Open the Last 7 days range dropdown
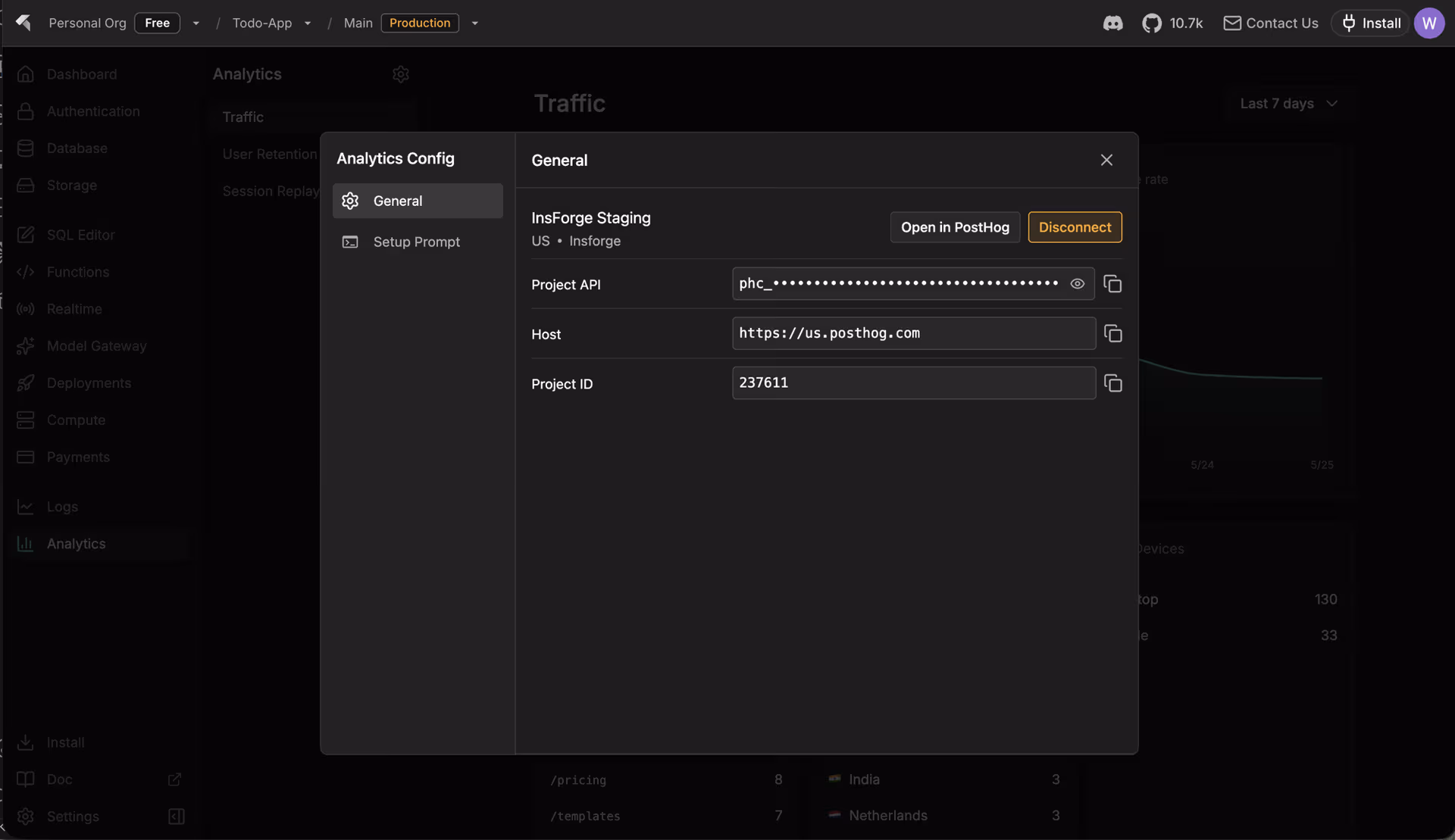This screenshot has width=1455, height=840. [x=1288, y=103]
